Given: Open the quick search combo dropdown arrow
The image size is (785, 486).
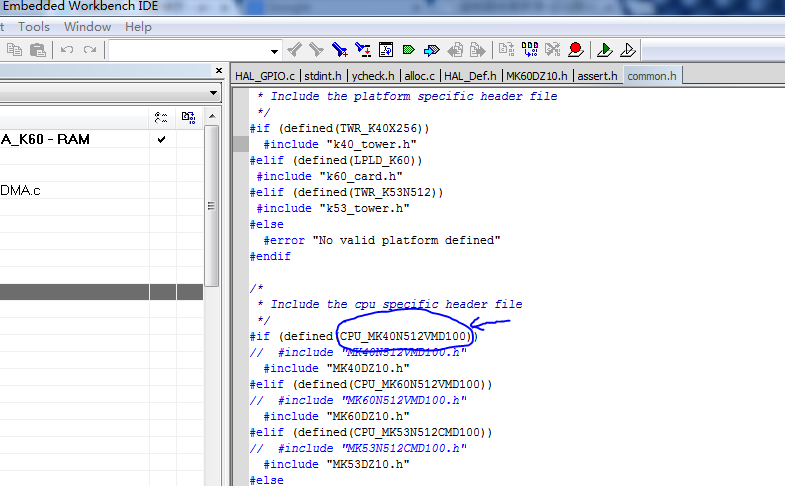Looking at the screenshot, I should (x=274, y=51).
